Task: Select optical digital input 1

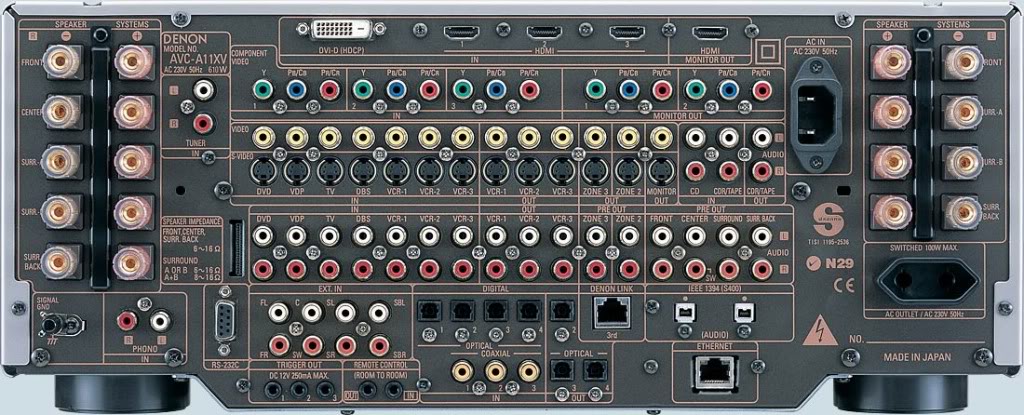Action: click(x=431, y=311)
